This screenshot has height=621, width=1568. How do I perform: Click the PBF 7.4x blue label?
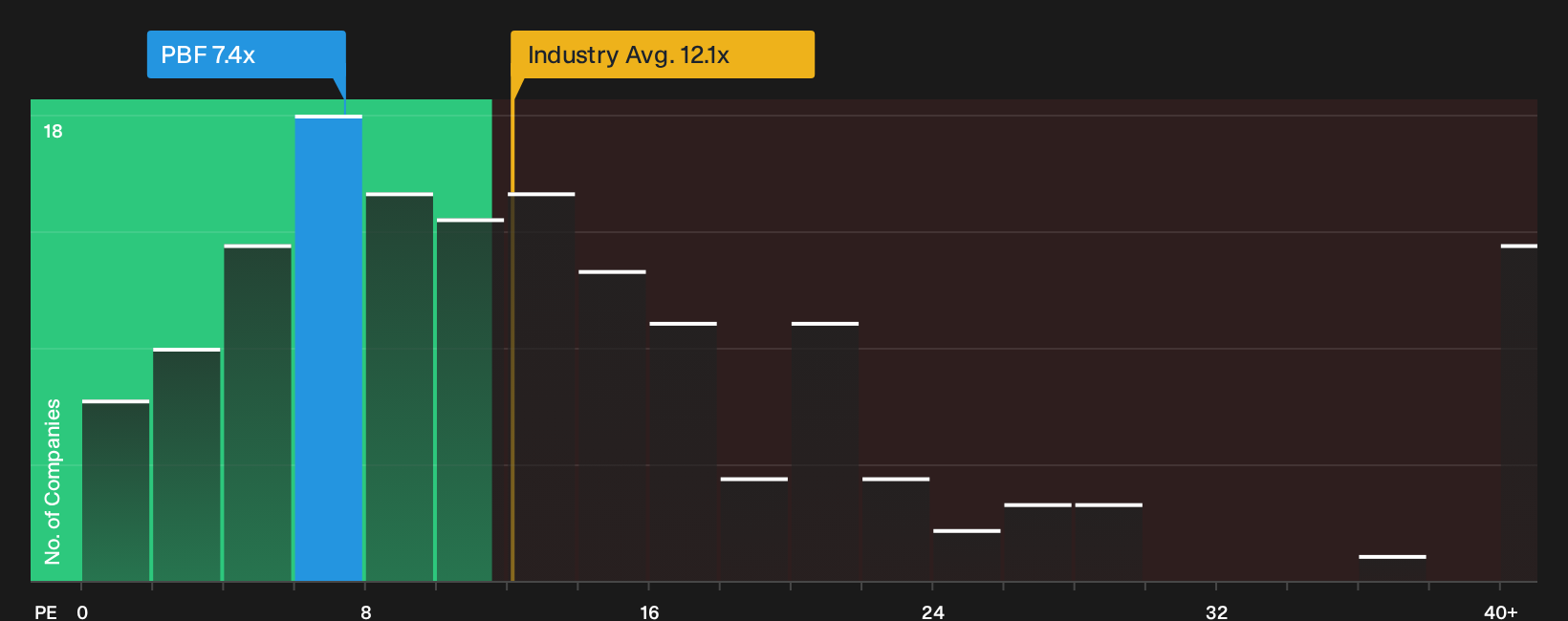pyautogui.click(x=246, y=54)
